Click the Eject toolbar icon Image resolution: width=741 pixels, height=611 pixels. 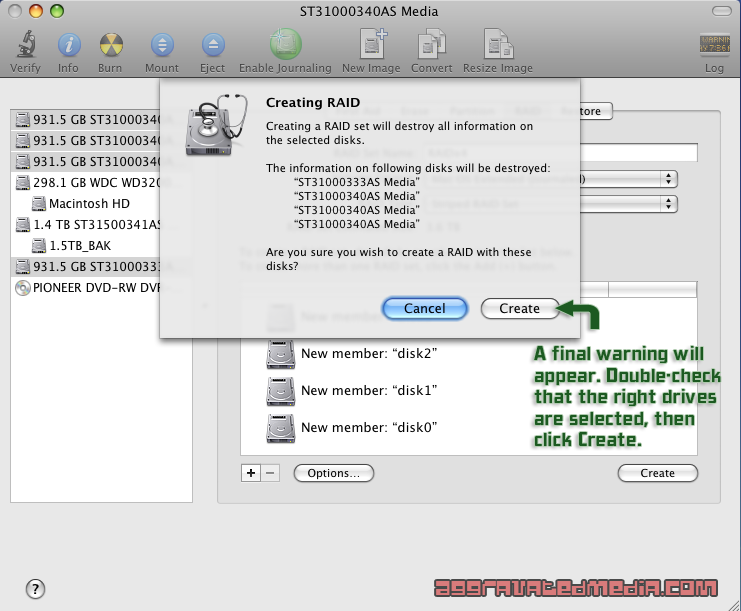click(213, 45)
